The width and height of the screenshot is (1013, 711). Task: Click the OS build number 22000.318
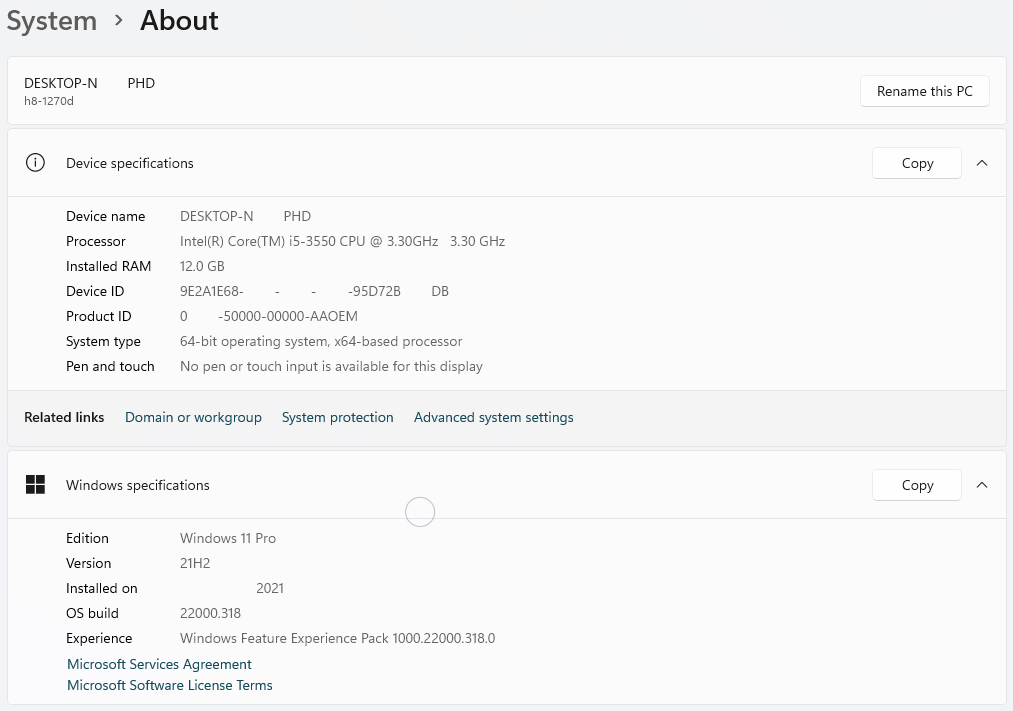pyautogui.click(x=210, y=613)
